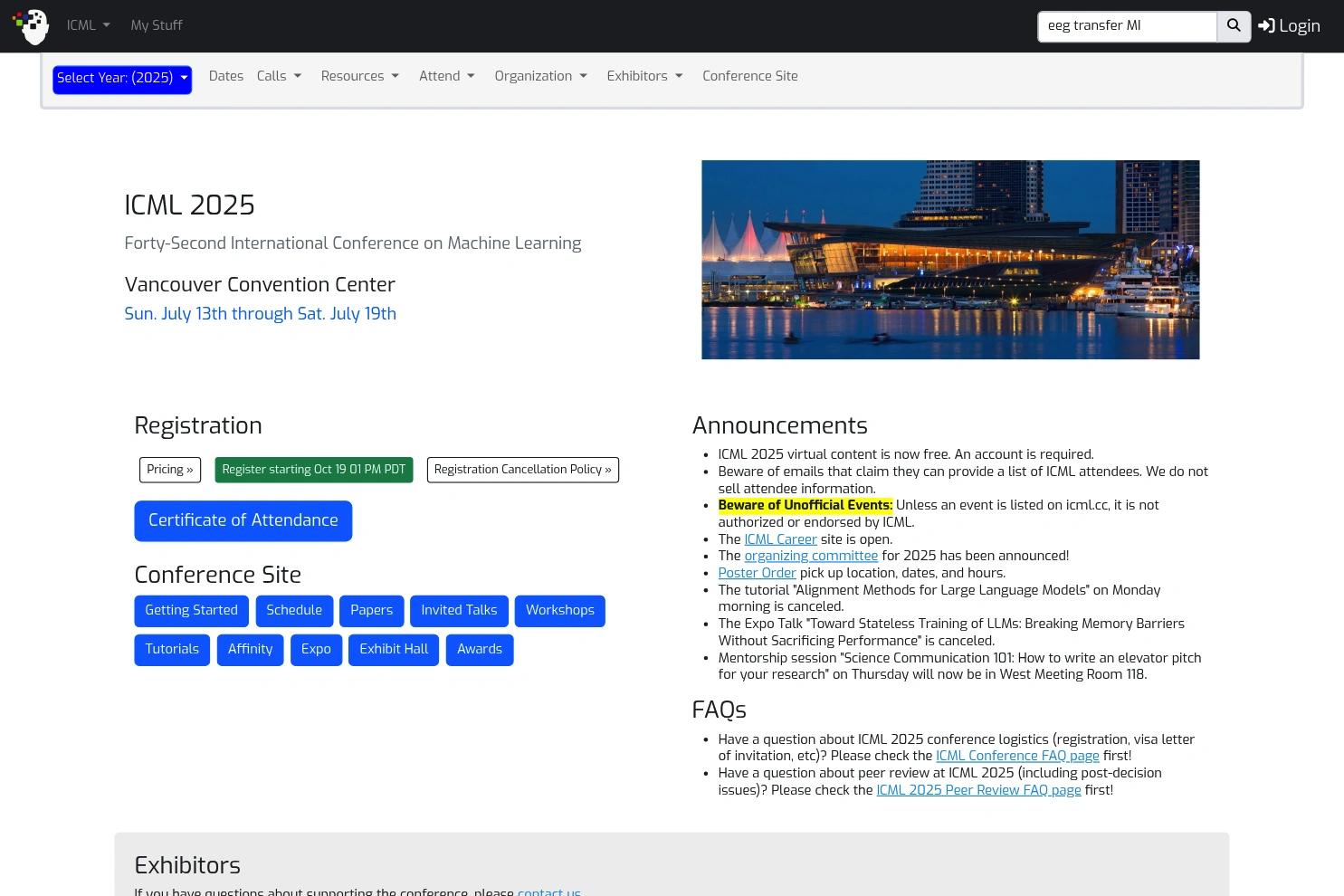The image size is (1344, 896).
Task: Open the Getting Started button
Action: [x=192, y=611]
